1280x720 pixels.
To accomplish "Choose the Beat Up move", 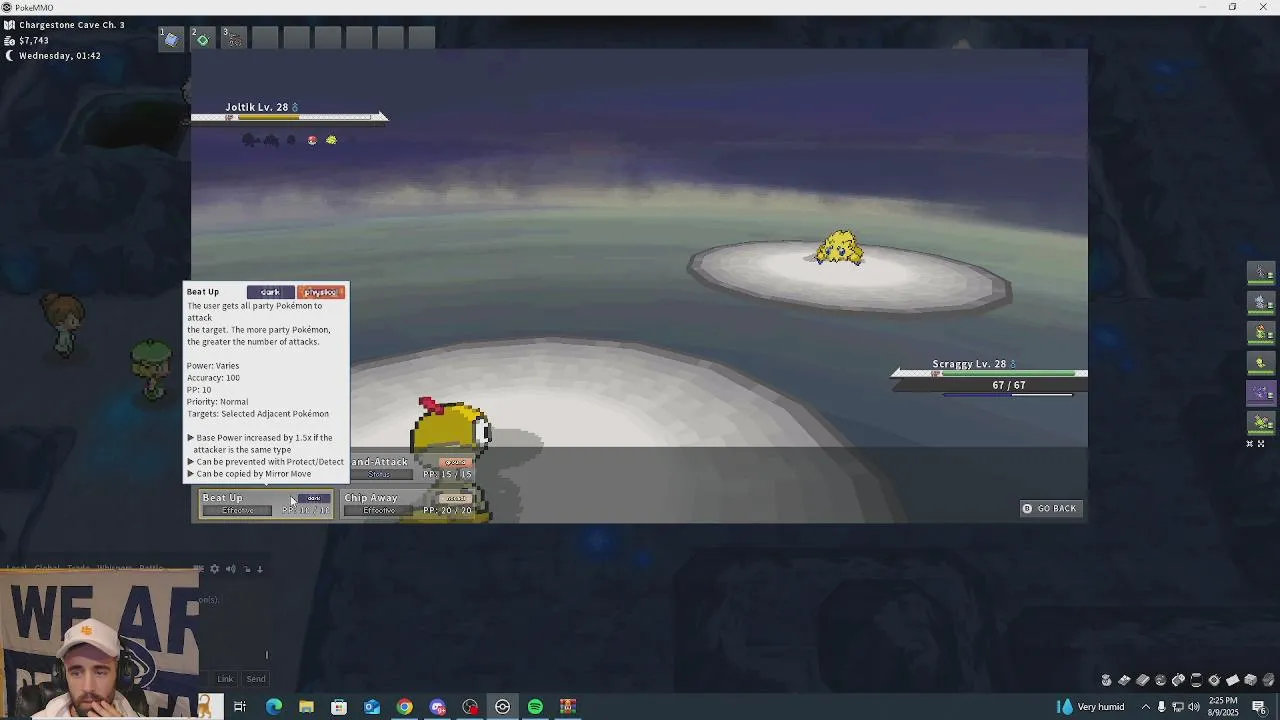I will (266, 504).
